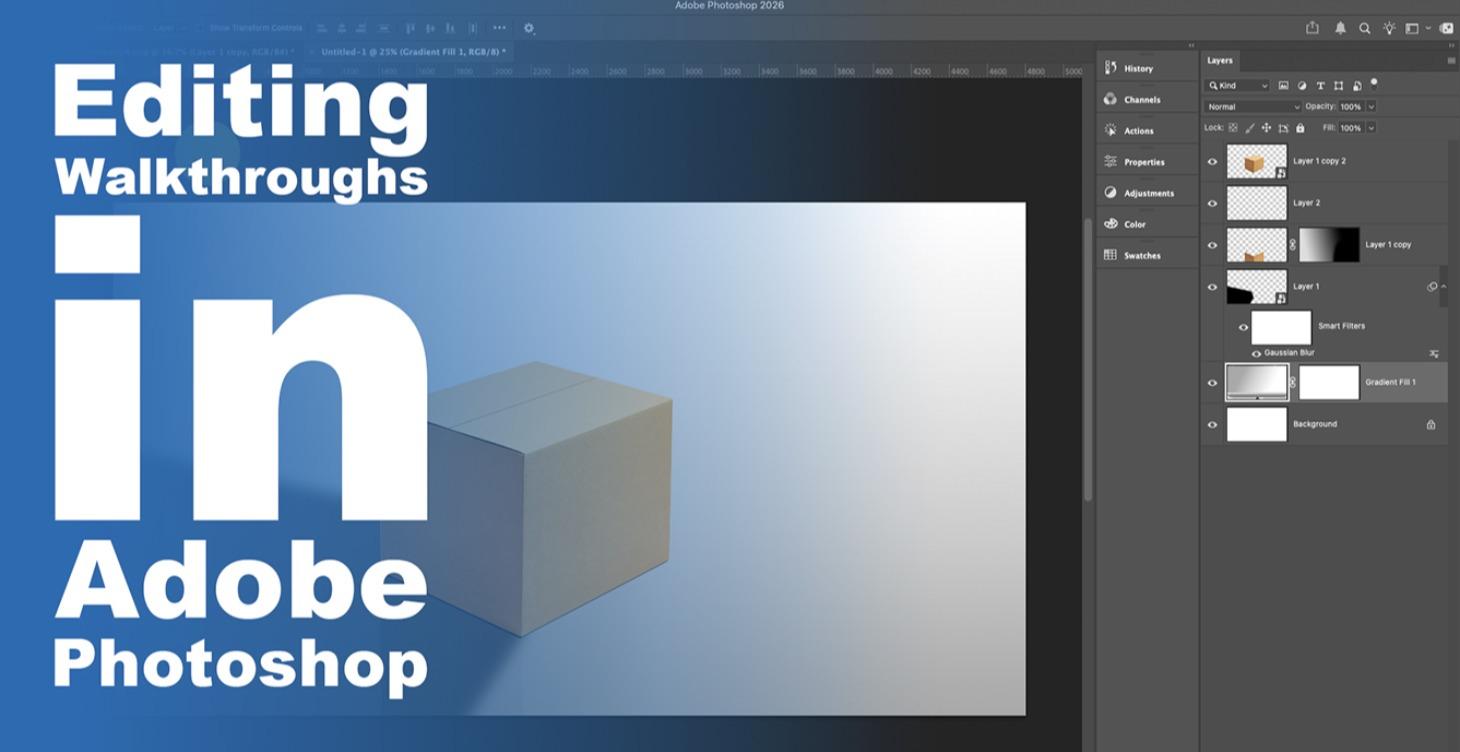This screenshot has height=752, width=1460.
Task: Click prevent artboard auto-nesting lock icon
Action: [1283, 128]
